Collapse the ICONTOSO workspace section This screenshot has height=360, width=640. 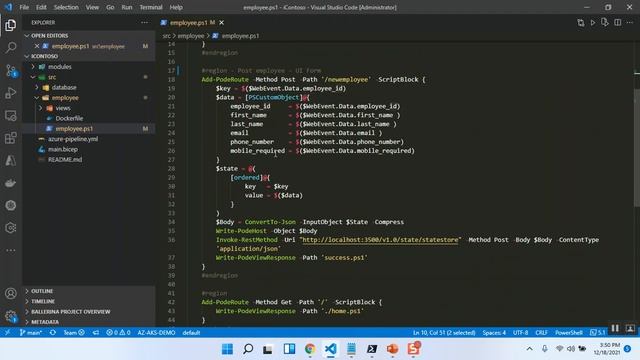(89, 56)
